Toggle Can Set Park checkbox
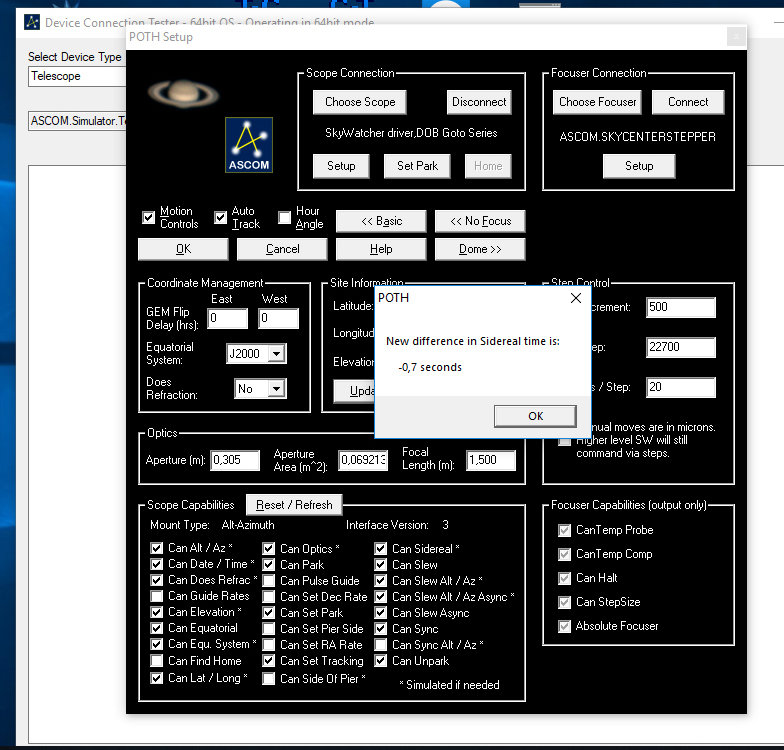Image resolution: width=784 pixels, height=750 pixels. point(268,612)
